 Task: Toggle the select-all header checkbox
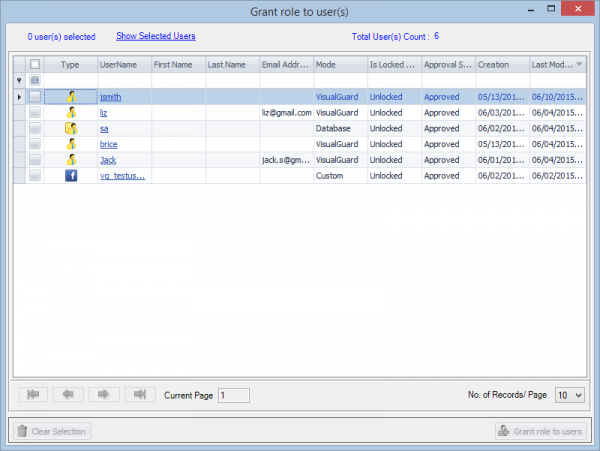[35, 64]
